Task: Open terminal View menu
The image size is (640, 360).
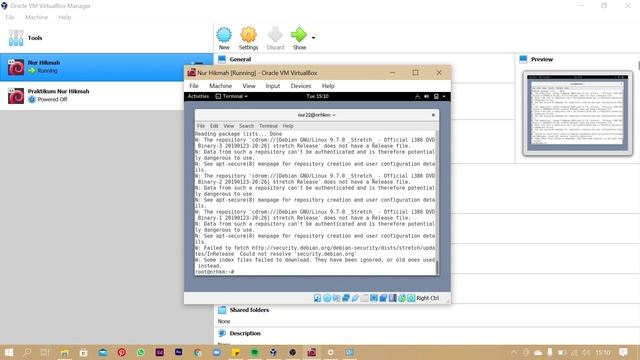Action: pos(229,126)
